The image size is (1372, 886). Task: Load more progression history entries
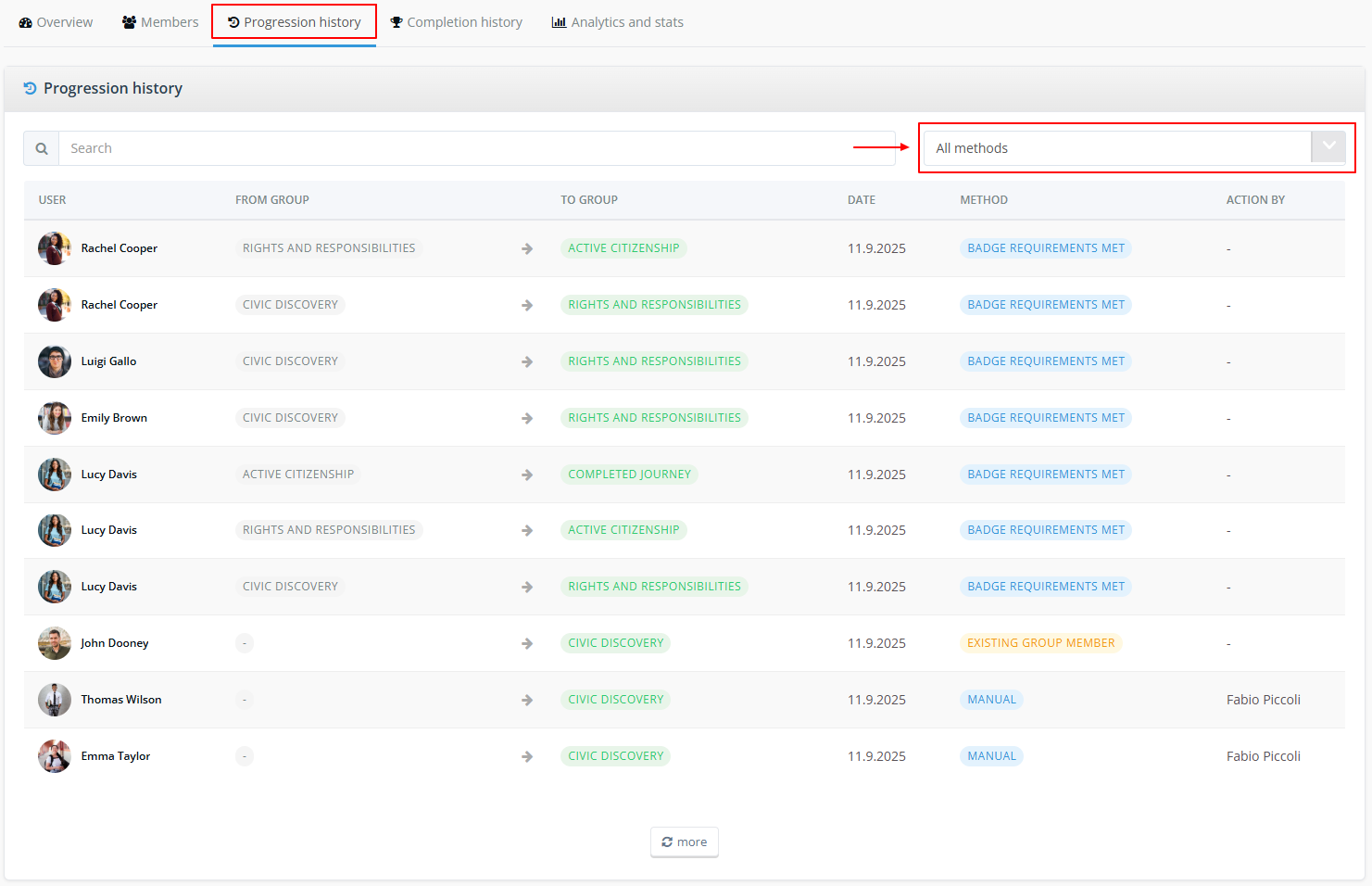(x=685, y=842)
